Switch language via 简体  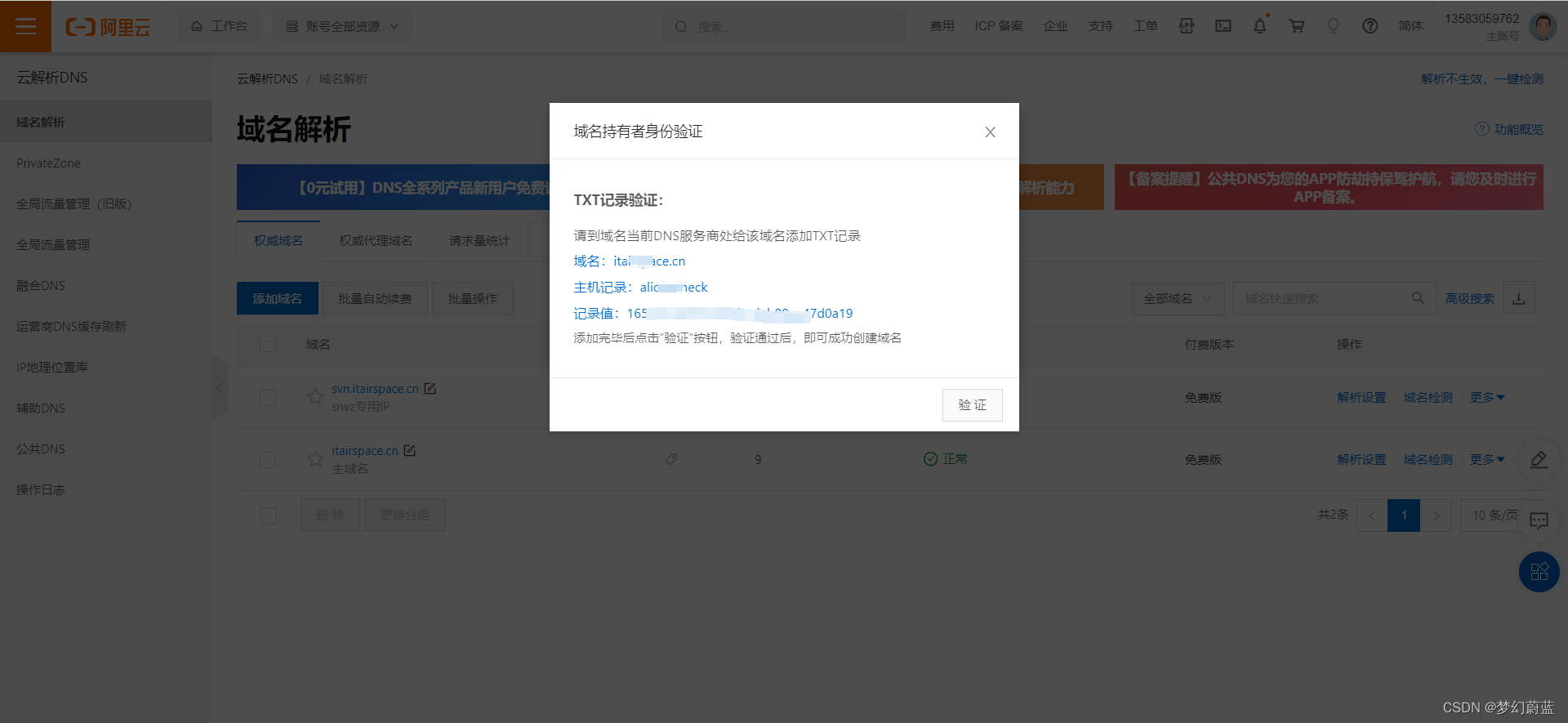[x=1410, y=26]
